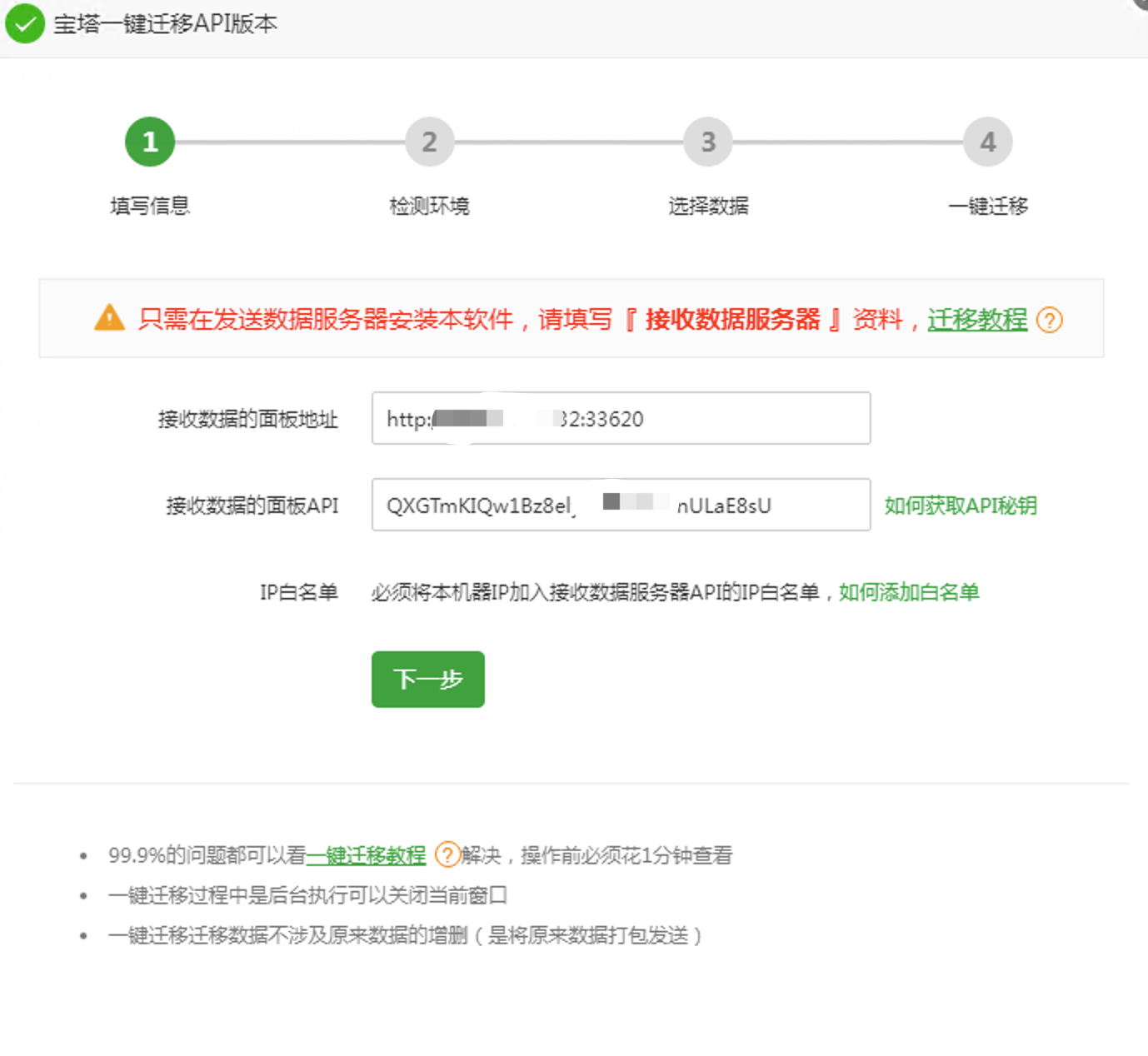
Task: Select step 1 circle 填写信息
Action: point(150,142)
